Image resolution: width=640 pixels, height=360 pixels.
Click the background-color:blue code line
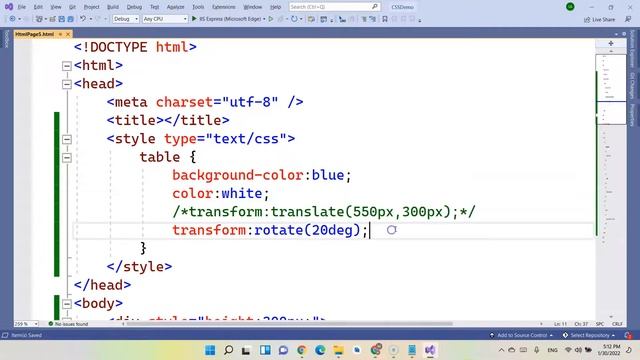261,176
